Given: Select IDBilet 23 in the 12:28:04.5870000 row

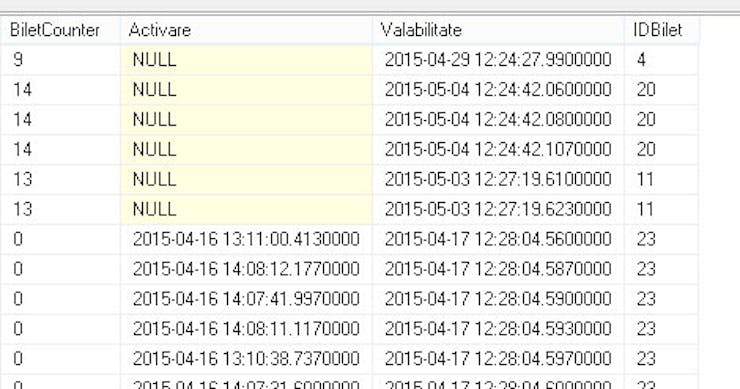Looking at the screenshot, I should click(662, 269).
